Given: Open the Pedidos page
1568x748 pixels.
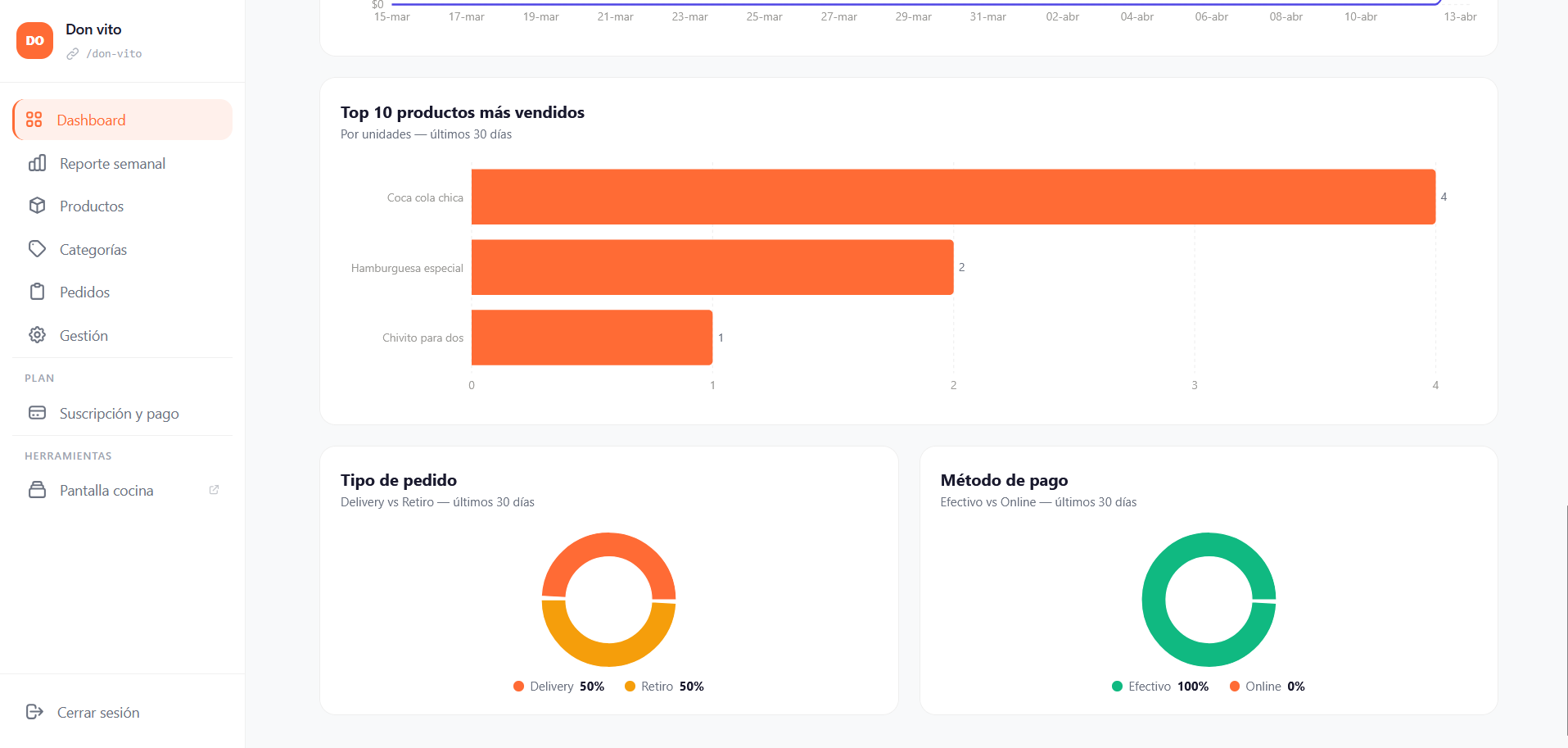Looking at the screenshot, I should click(x=84, y=292).
